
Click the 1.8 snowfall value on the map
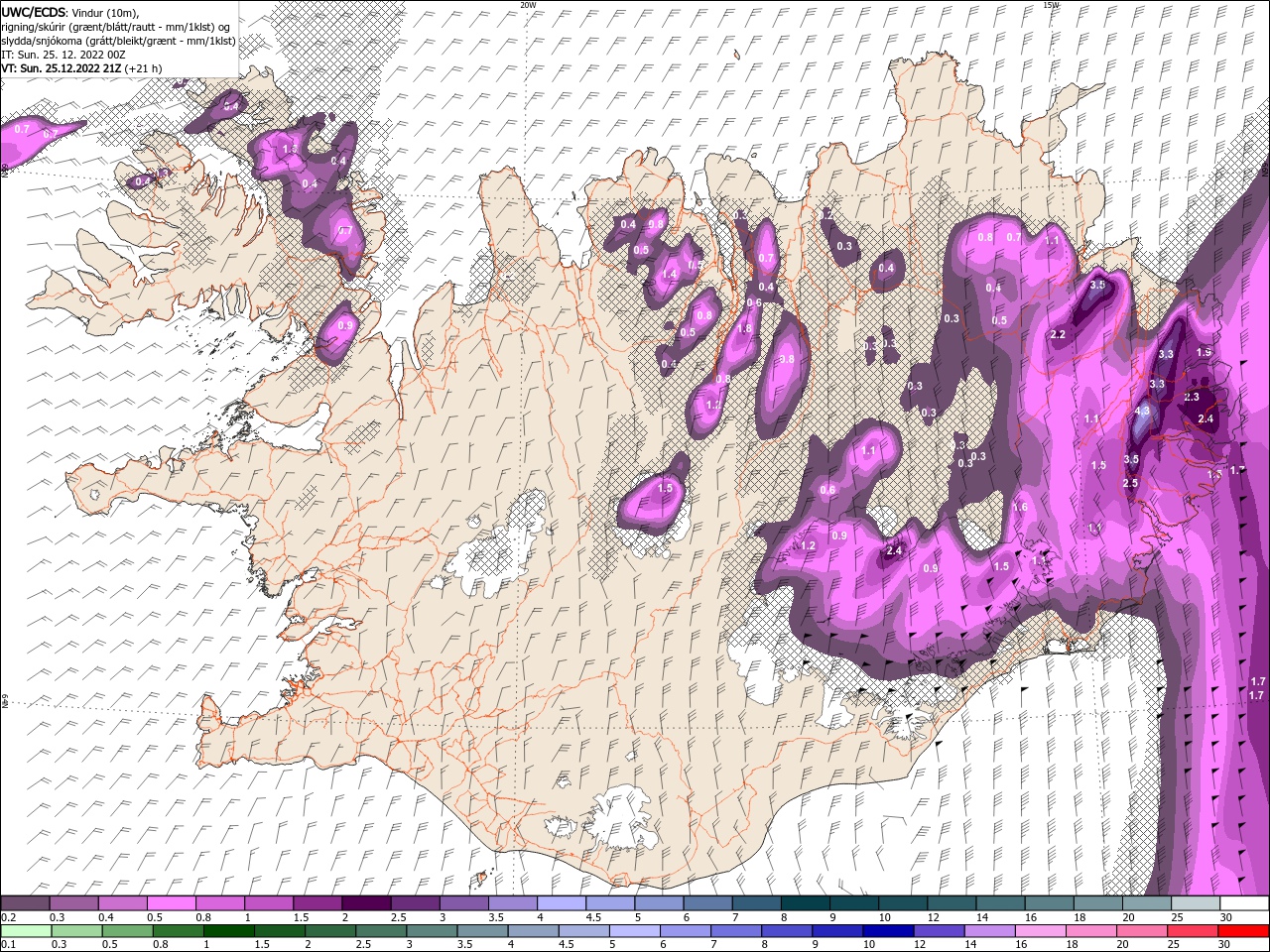[745, 329]
